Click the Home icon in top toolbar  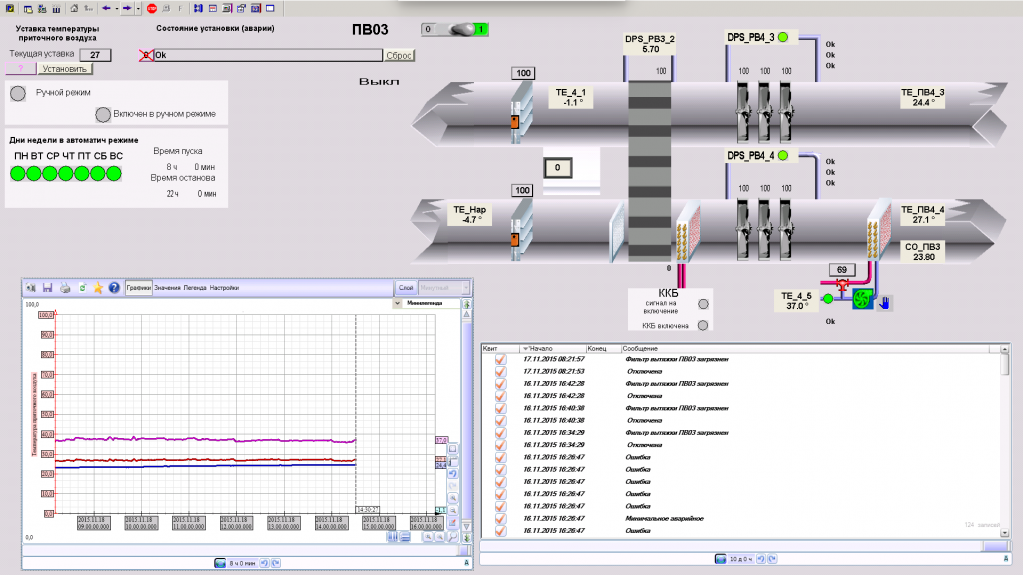(x=74, y=8)
